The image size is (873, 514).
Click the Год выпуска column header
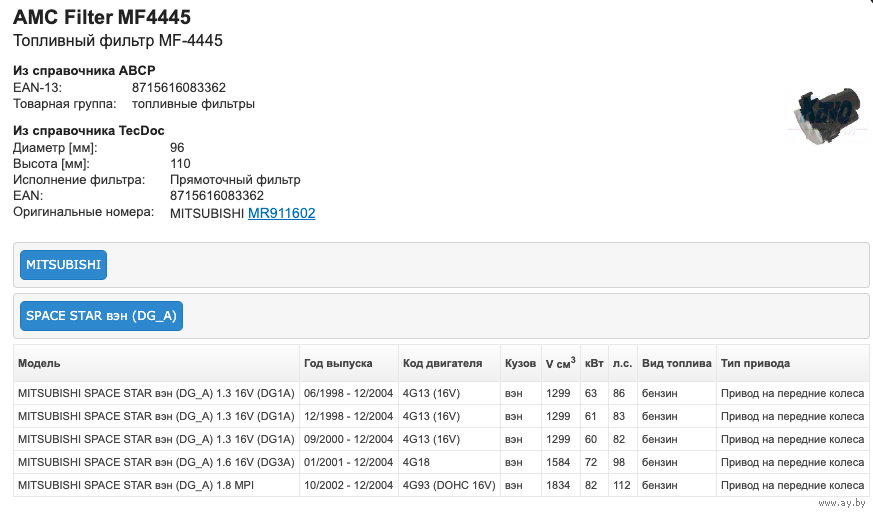[337, 363]
